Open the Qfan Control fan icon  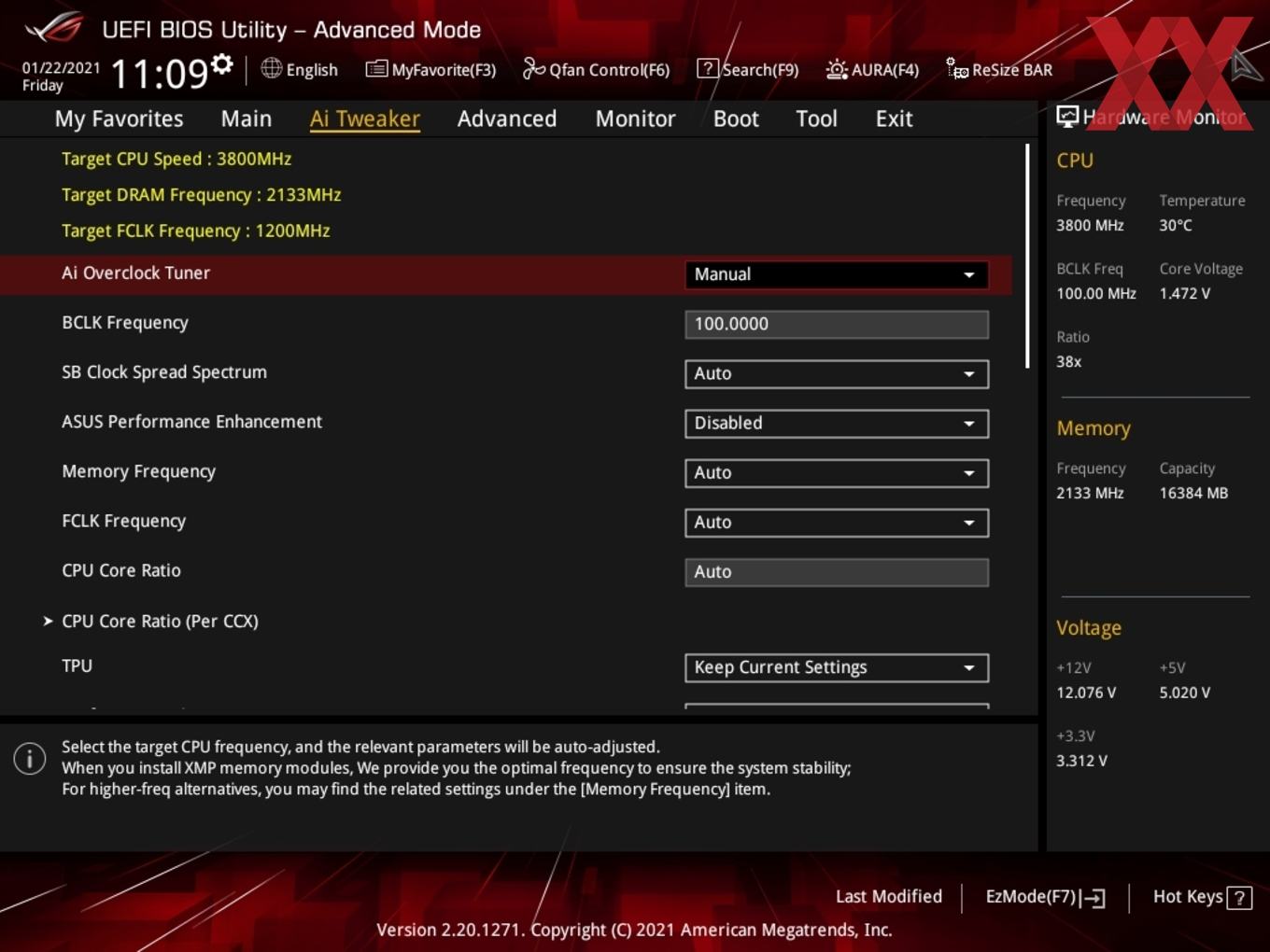tap(533, 68)
